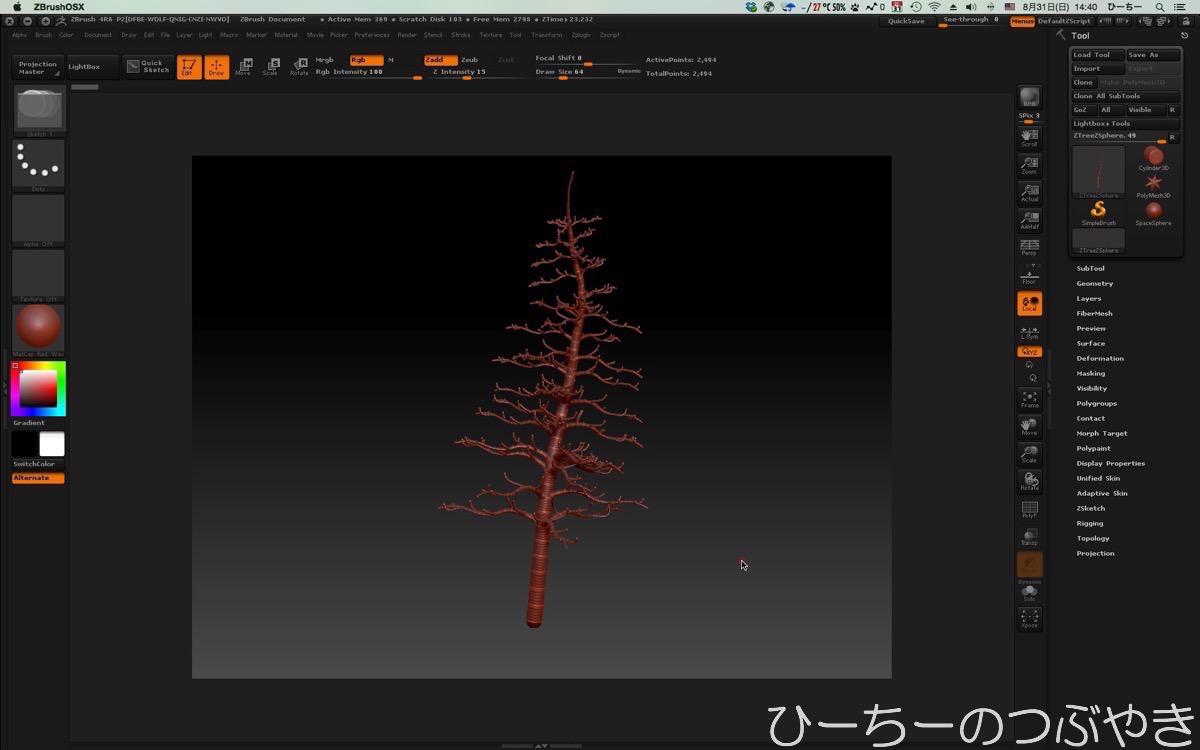The image size is (1200, 750).
Task: Select the Draw mode icon
Action: tap(216, 67)
